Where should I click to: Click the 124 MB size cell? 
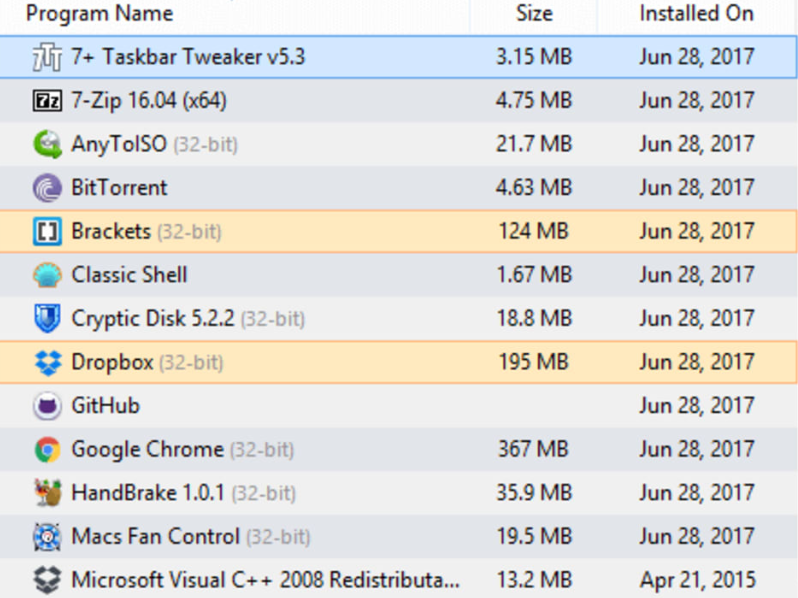pyautogui.click(x=533, y=232)
